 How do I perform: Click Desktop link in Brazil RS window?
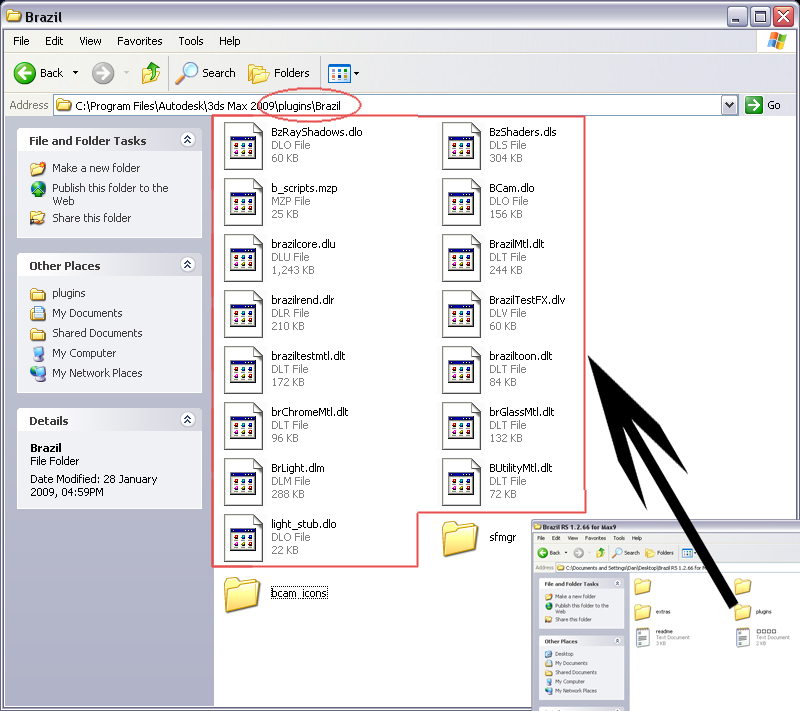pos(564,654)
